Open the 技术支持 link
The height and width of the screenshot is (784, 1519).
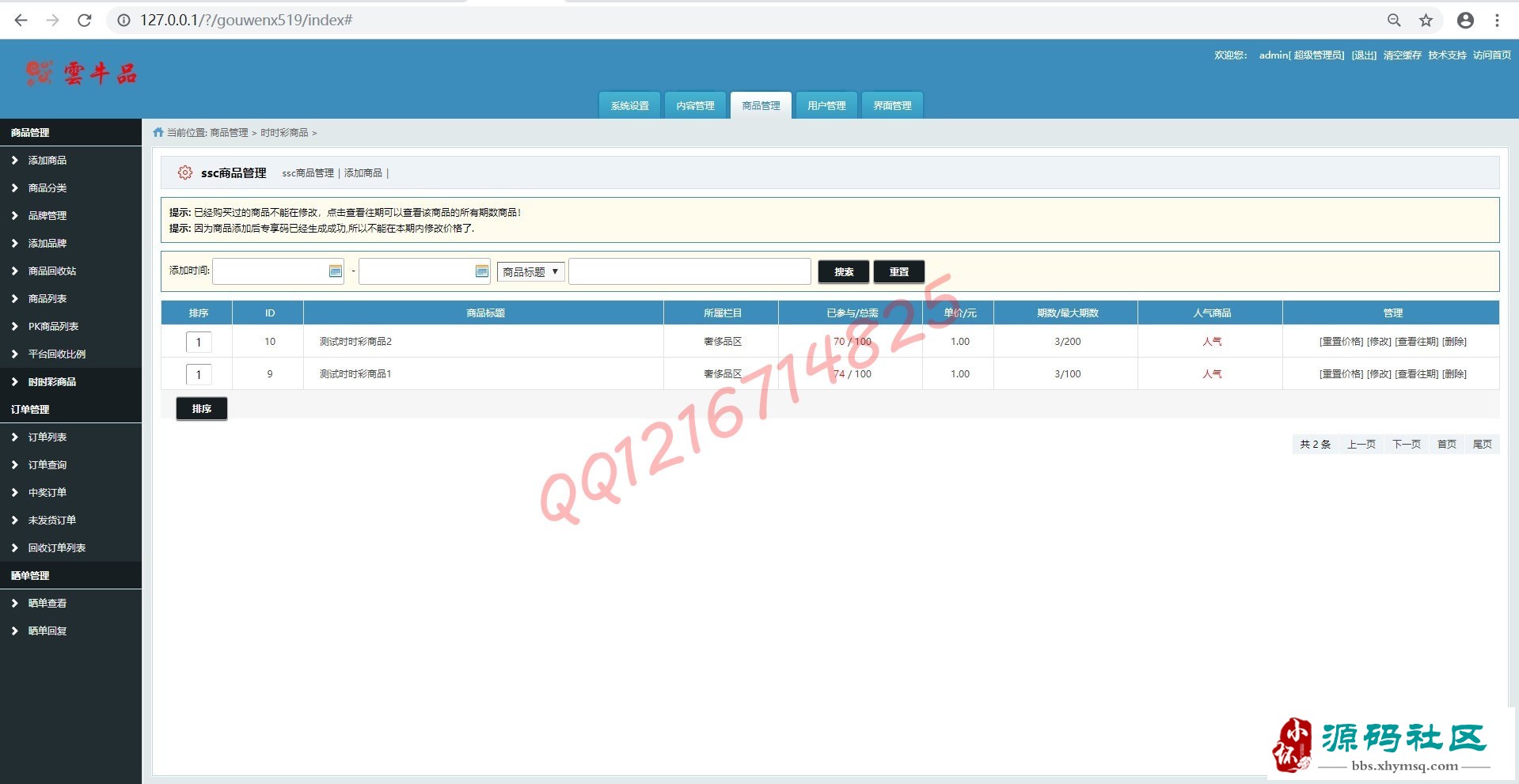pyautogui.click(x=1447, y=55)
